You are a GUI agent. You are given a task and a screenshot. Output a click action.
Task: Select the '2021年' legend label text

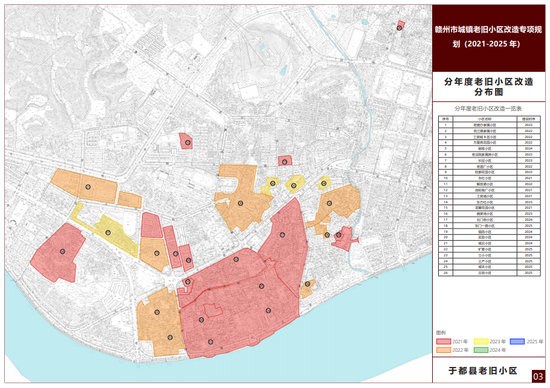(x=460, y=342)
